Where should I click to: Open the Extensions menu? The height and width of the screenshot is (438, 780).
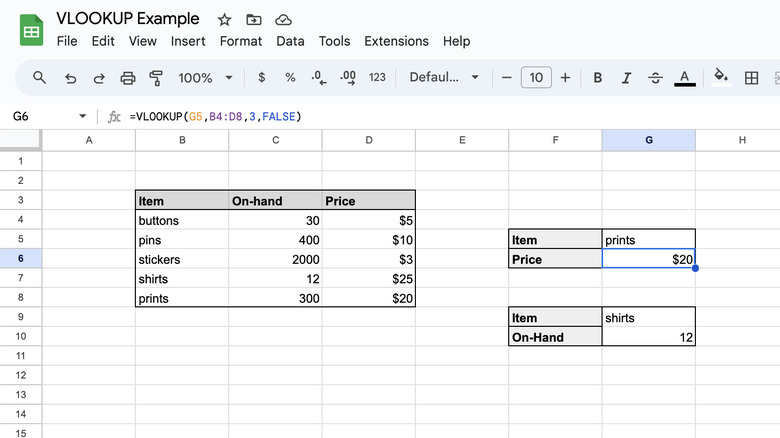[396, 41]
